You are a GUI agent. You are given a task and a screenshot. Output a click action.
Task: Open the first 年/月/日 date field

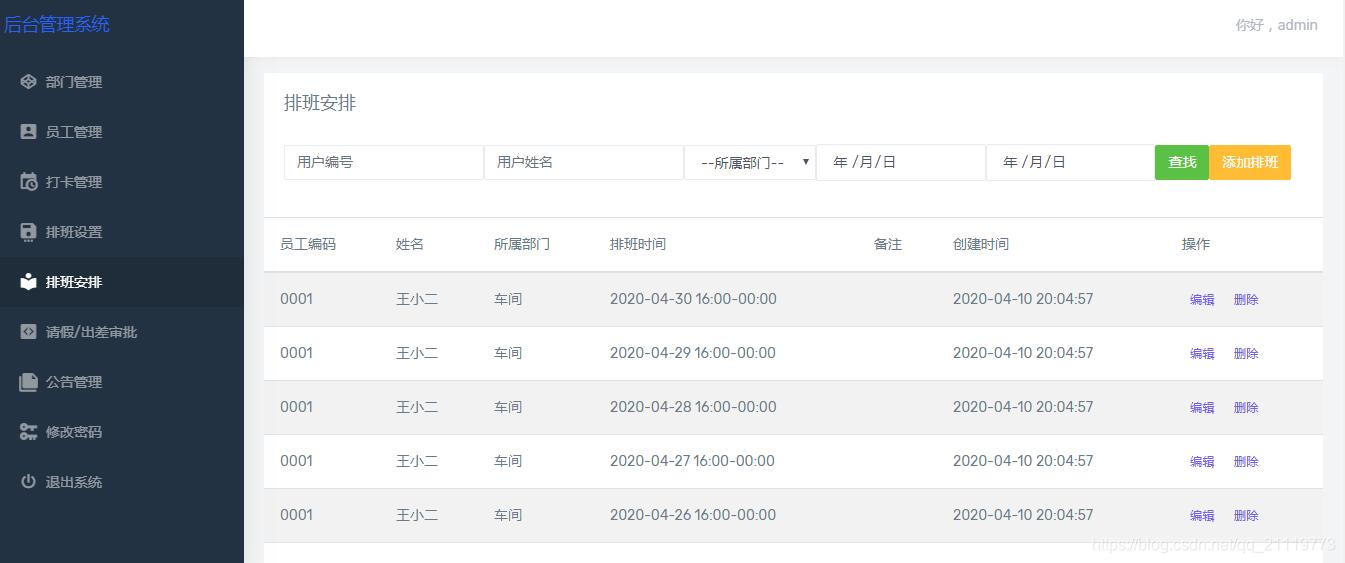901,162
